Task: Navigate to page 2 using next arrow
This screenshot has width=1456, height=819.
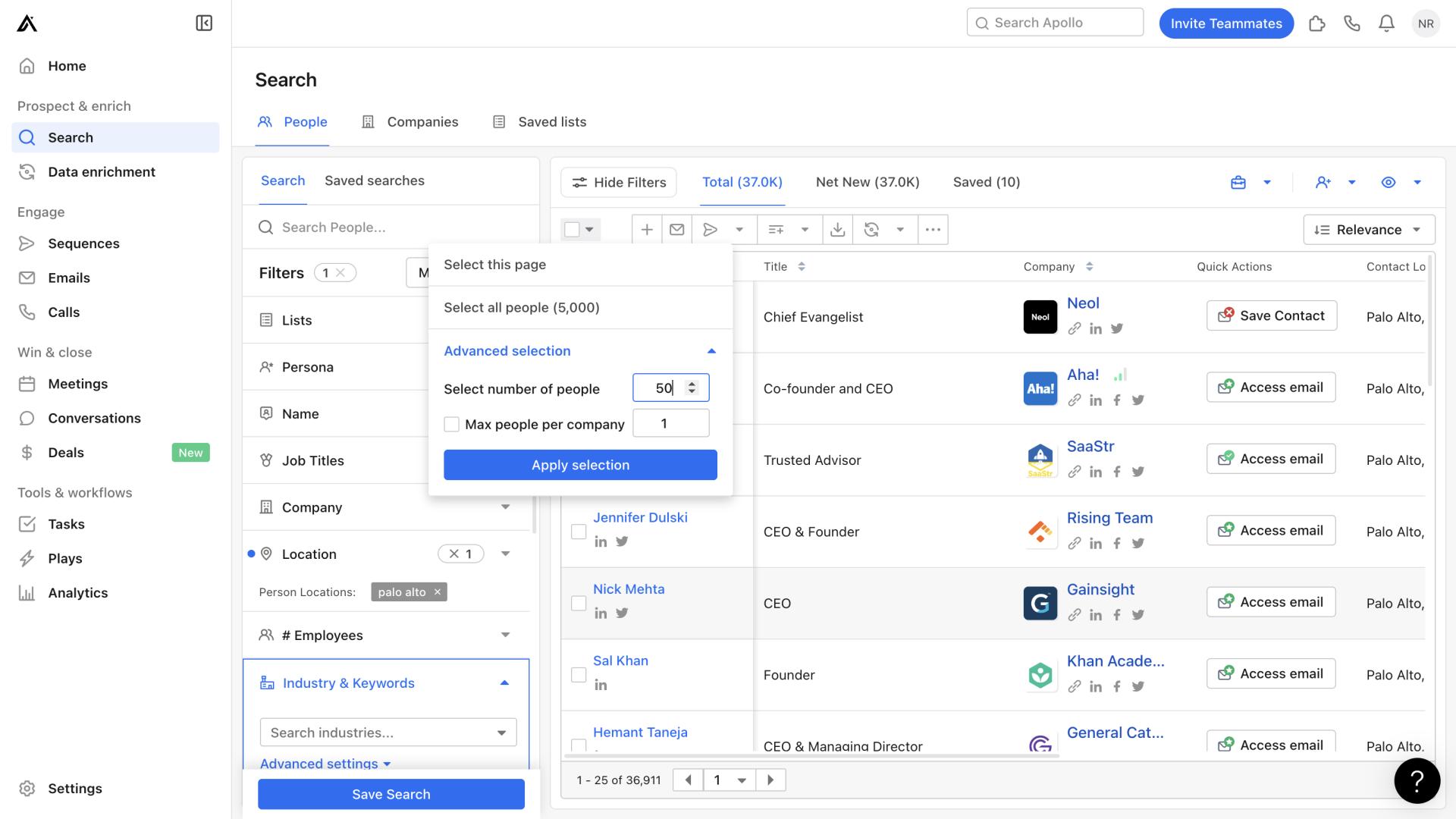Action: [770, 778]
